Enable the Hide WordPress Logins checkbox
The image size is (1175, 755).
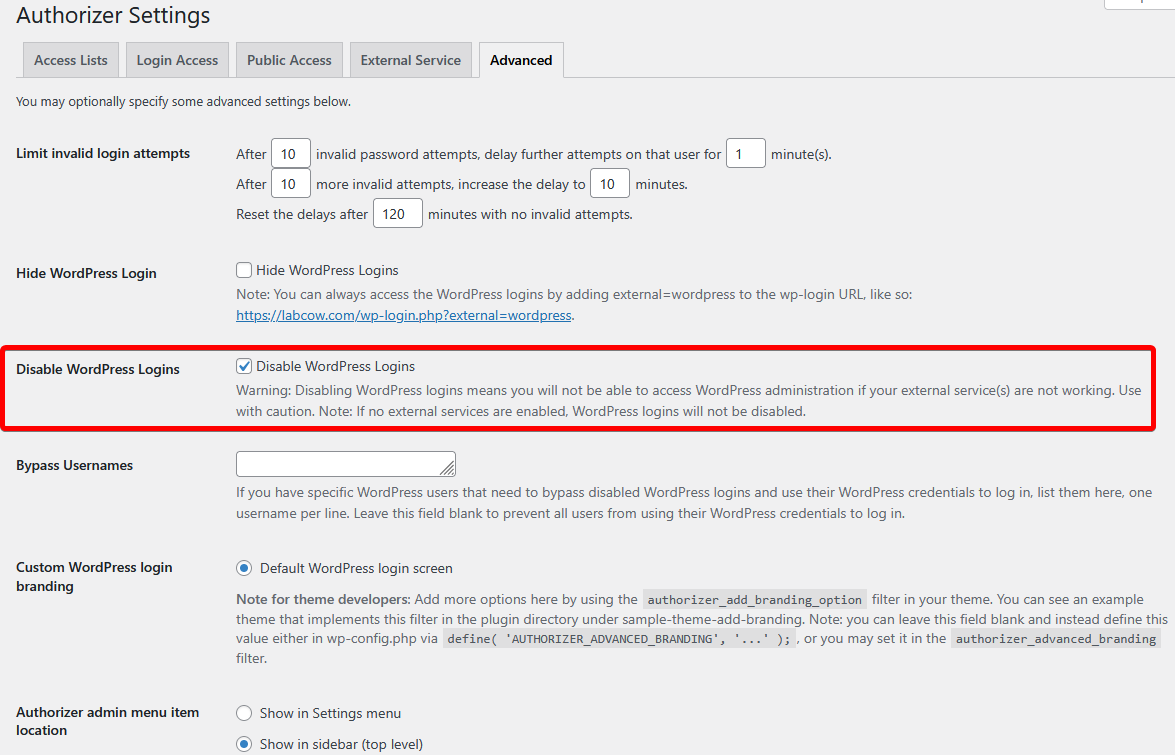(244, 270)
